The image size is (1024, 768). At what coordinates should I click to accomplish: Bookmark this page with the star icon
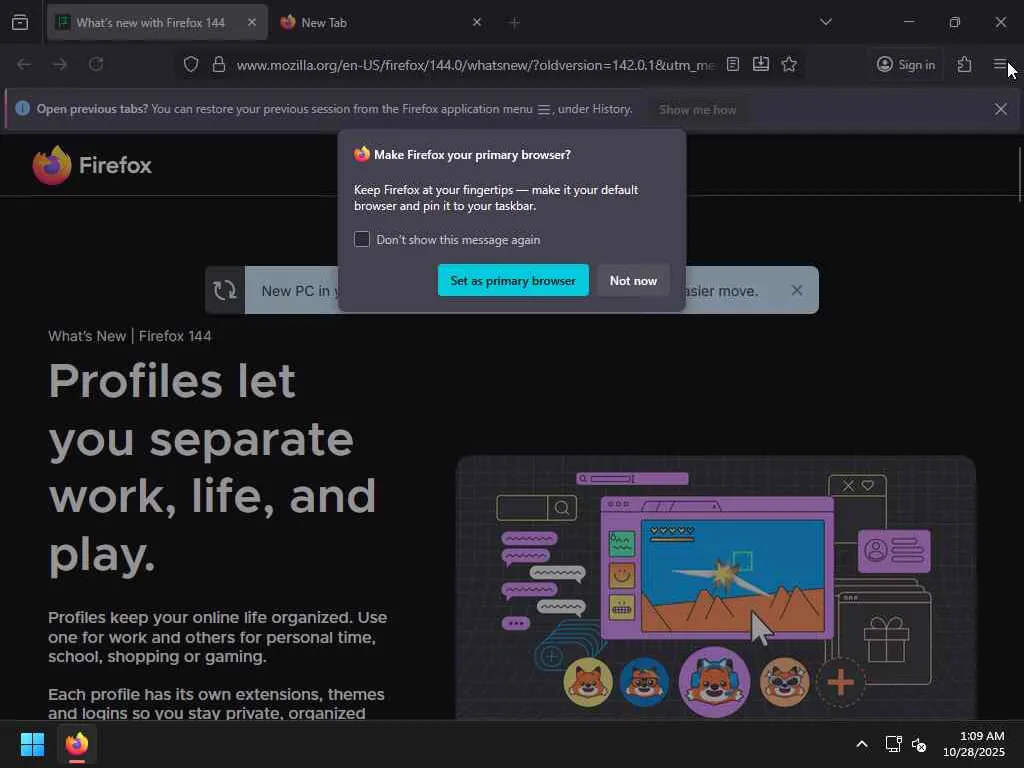click(x=789, y=64)
